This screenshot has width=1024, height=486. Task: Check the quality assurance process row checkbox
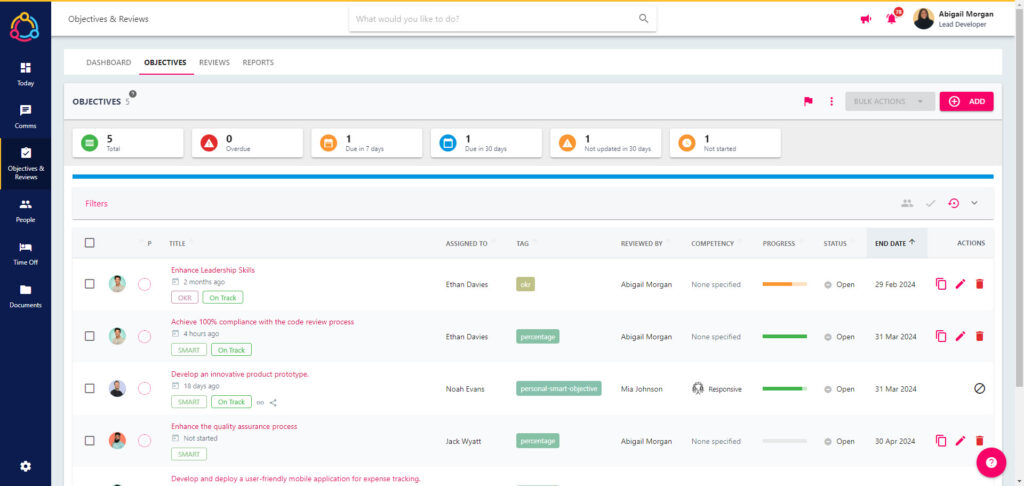(89, 441)
